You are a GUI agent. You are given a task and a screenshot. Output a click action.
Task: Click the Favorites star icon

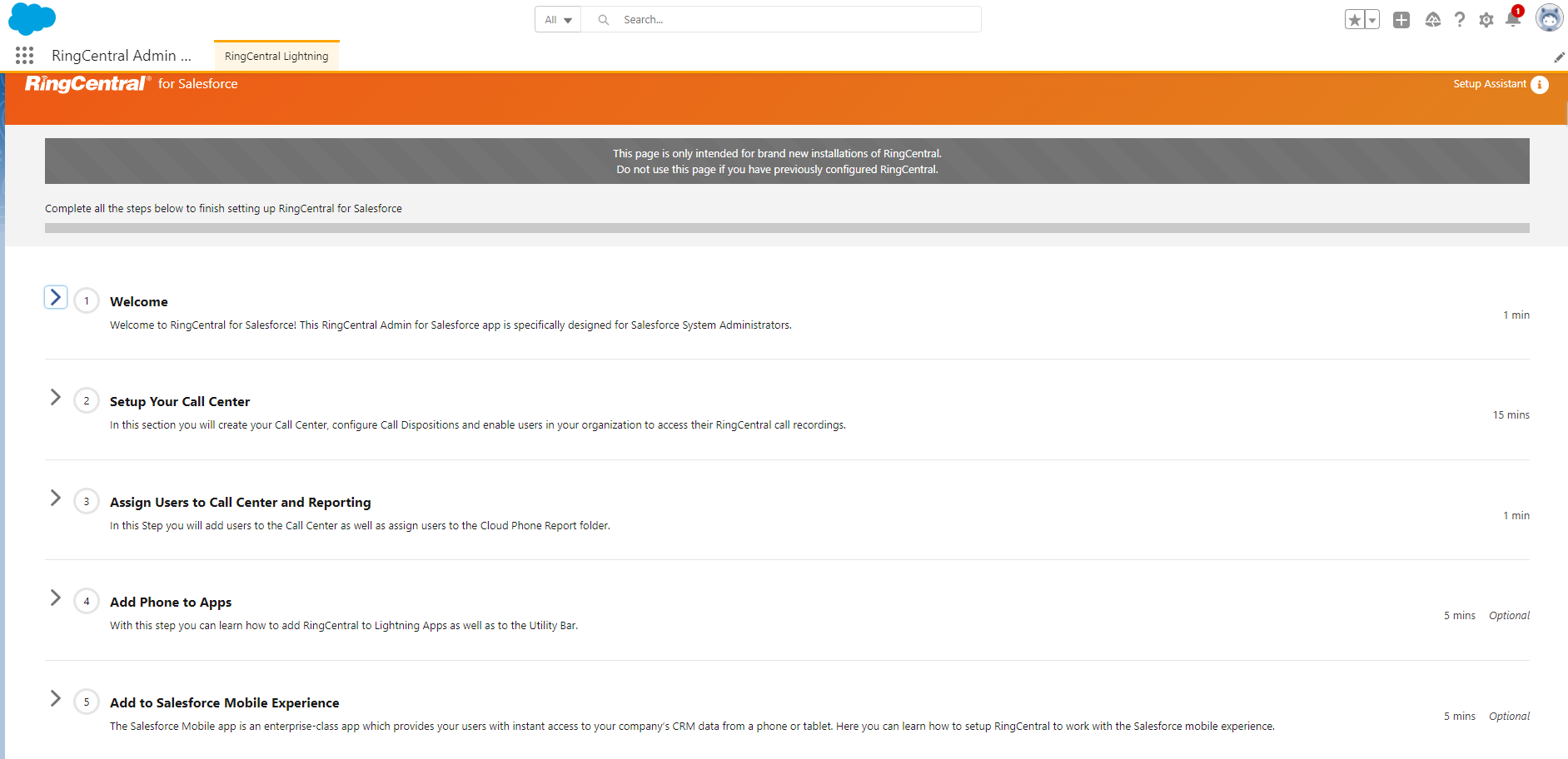[1354, 20]
